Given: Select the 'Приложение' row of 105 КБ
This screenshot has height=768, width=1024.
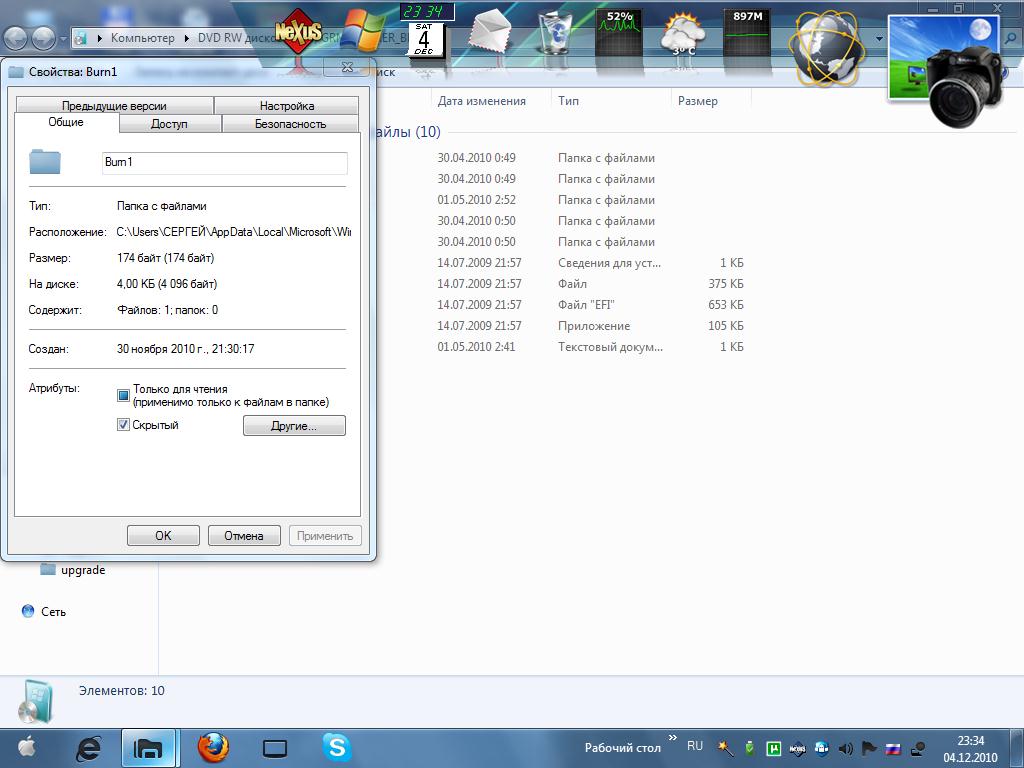Looking at the screenshot, I should 562,326.
